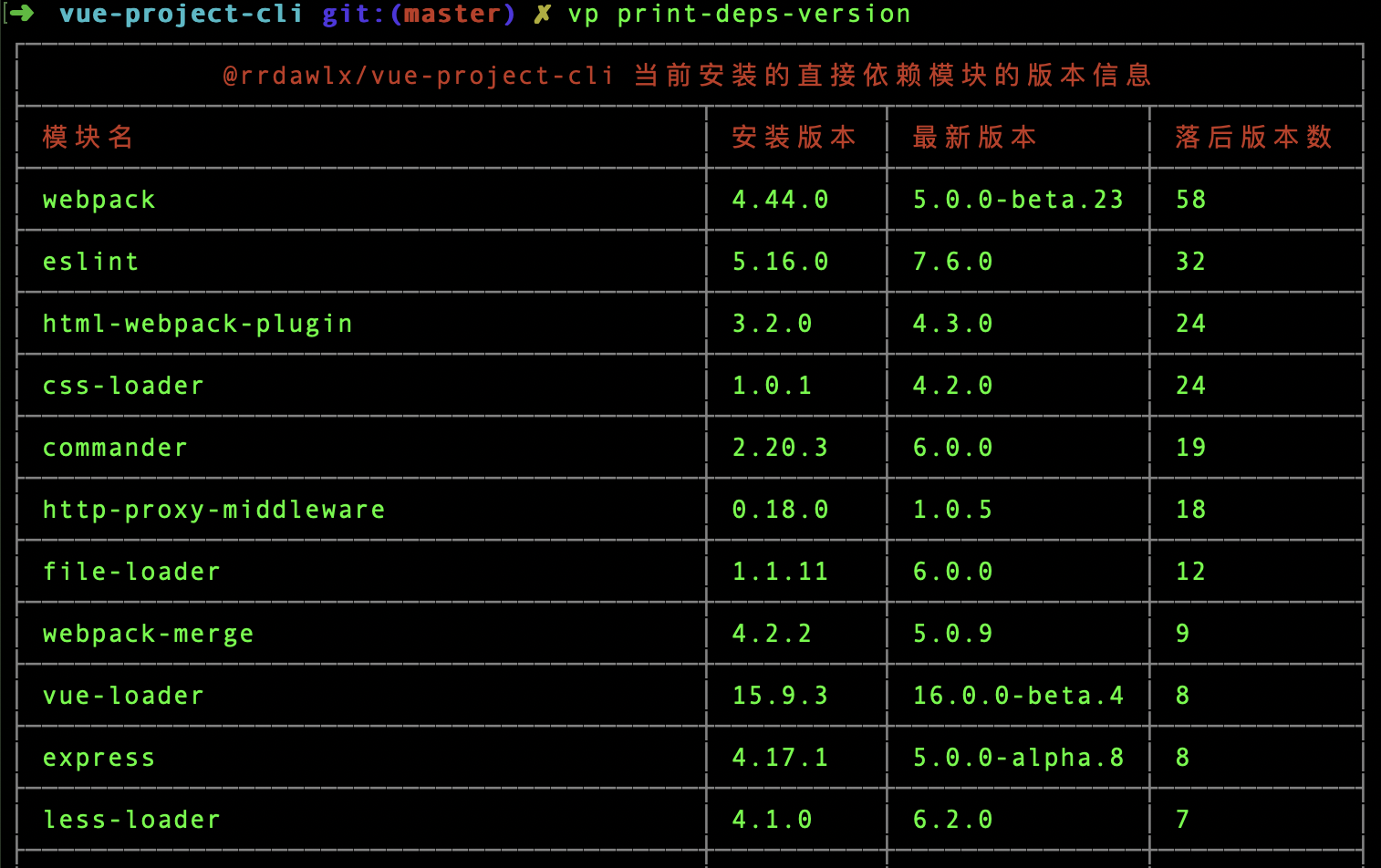Click the '安装版本' column header
This screenshot has height=868, width=1381.
pos(794,137)
